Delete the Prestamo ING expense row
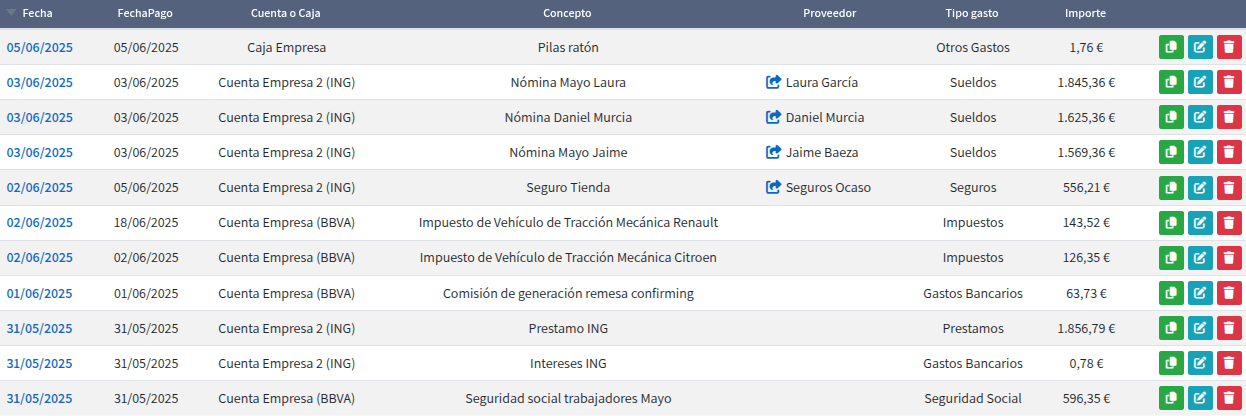1246x416 pixels. 1229,328
